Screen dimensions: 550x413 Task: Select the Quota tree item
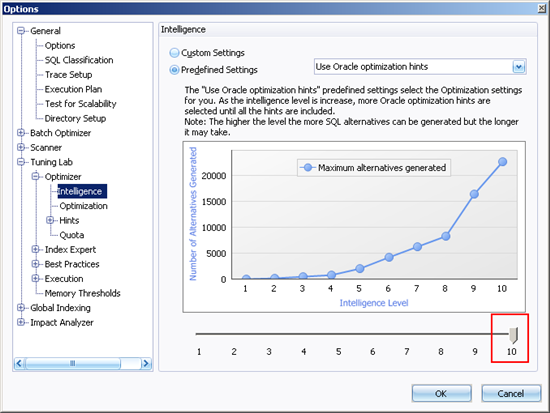click(72, 235)
